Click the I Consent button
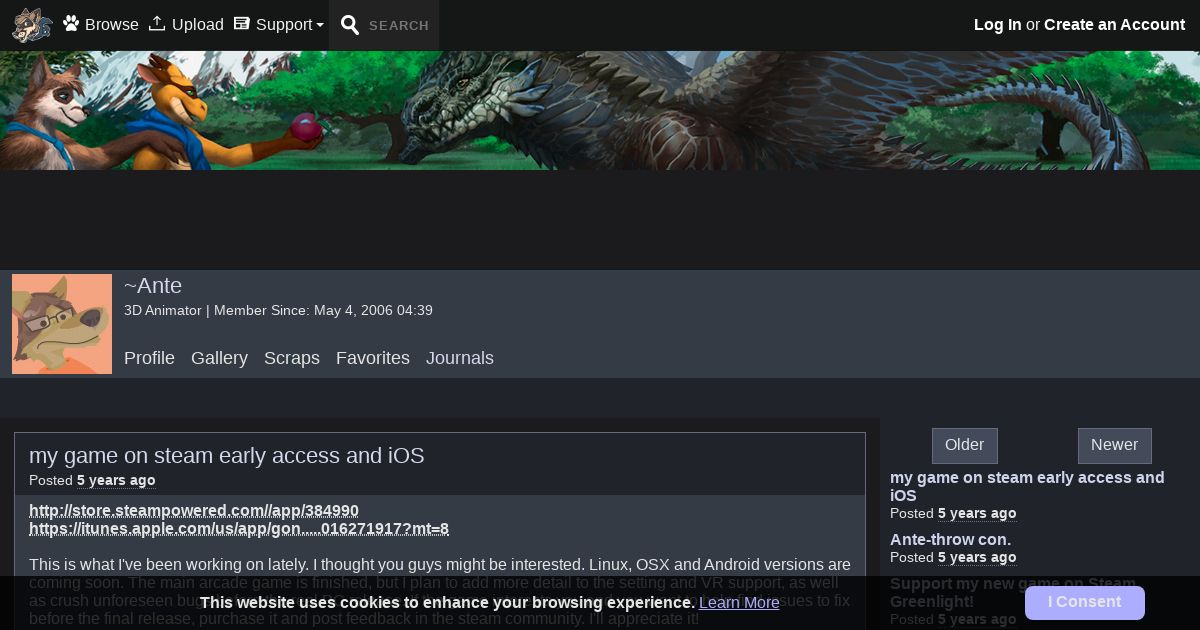The image size is (1200, 630). pyautogui.click(x=1085, y=603)
